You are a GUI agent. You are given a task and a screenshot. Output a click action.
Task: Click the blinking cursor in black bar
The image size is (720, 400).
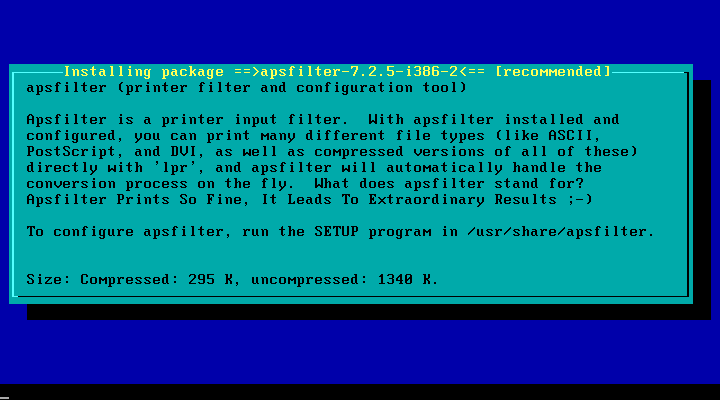(5, 398)
